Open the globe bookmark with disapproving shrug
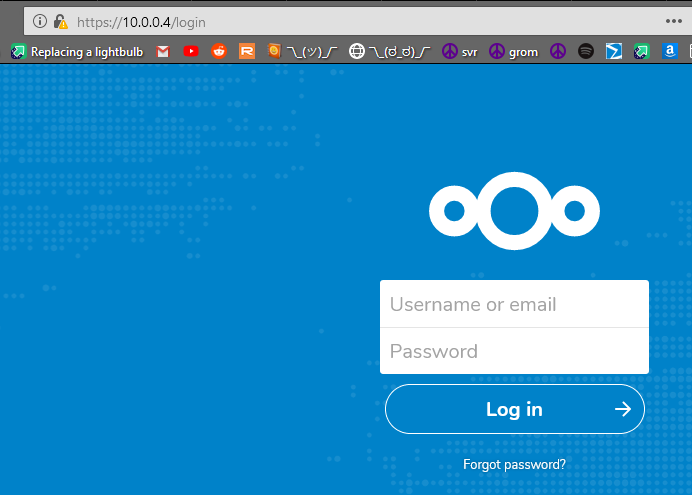Image resolution: width=692 pixels, height=495 pixels. (x=389, y=52)
